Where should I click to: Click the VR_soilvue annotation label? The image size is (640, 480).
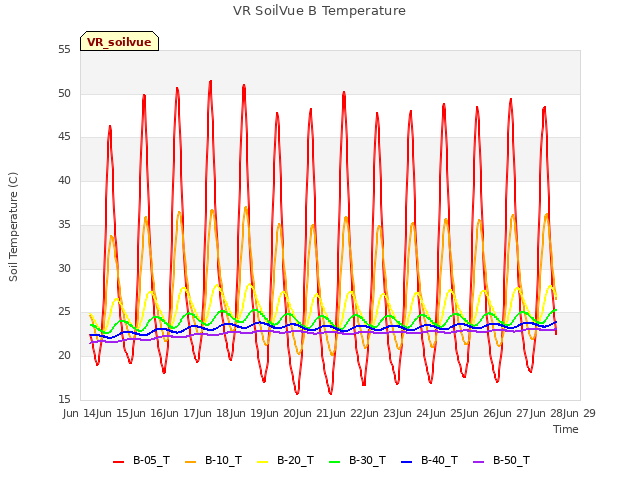[x=119, y=41]
